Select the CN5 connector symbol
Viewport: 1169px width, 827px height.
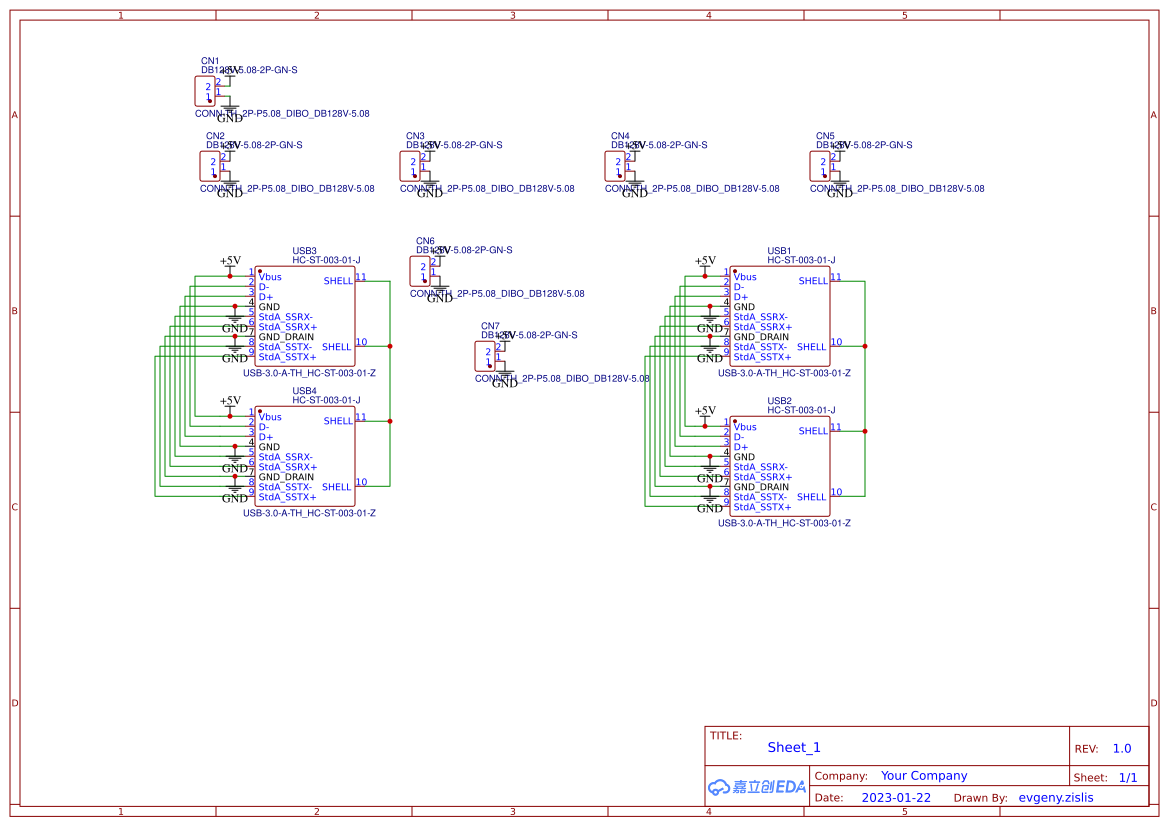(x=820, y=166)
